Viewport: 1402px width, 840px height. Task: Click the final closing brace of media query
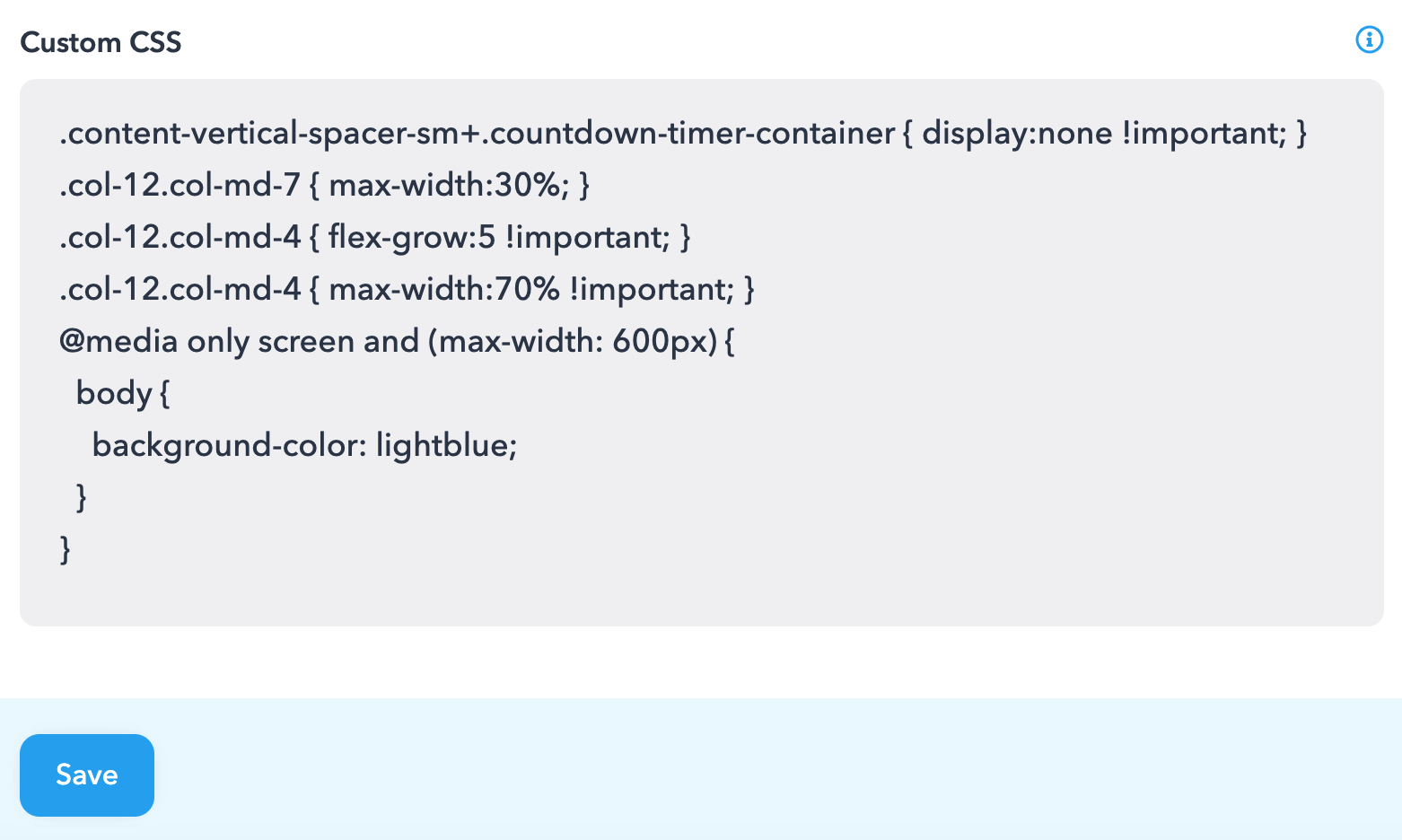tap(65, 549)
